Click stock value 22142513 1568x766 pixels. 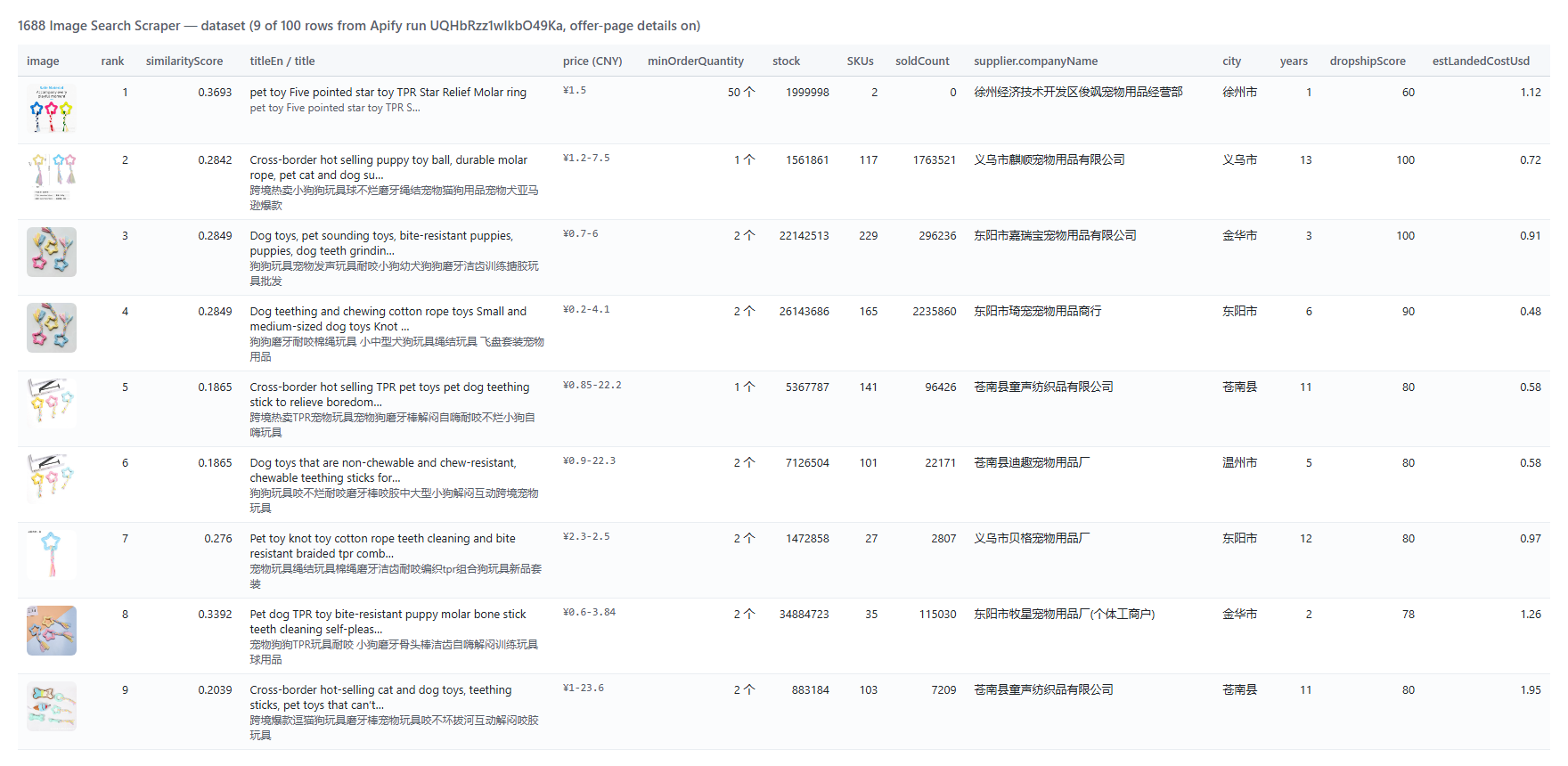click(x=804, y=236)
